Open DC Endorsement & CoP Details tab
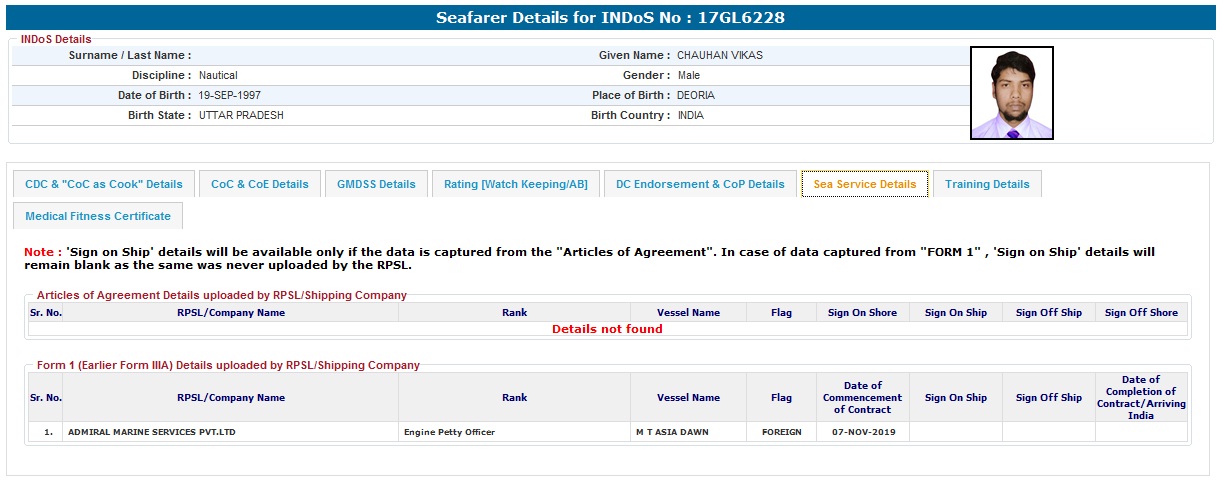Image resolution: width=1219 pixels, height=486 pixels. pyautogui.click(x=700, y=184)
